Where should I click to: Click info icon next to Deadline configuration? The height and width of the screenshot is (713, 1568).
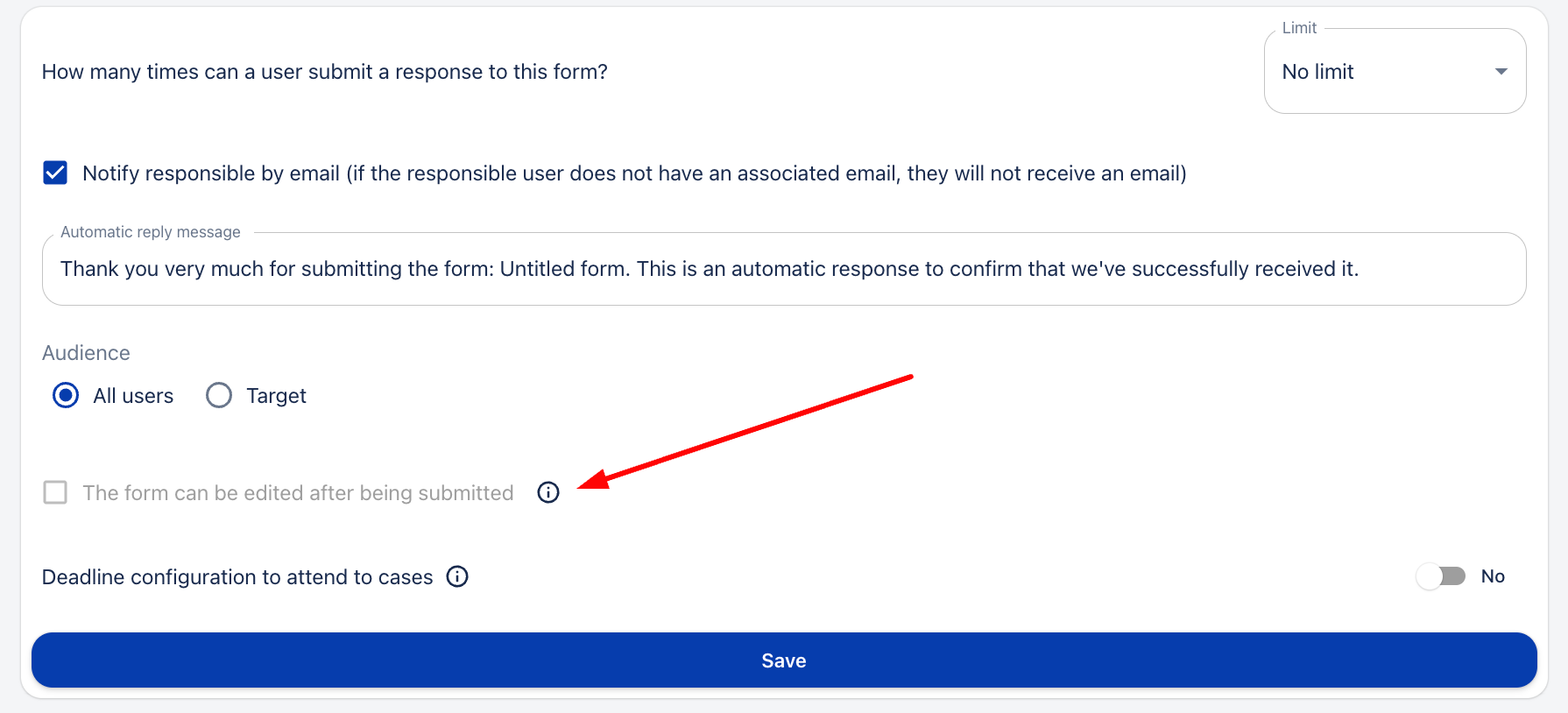(x=457, y=576)
